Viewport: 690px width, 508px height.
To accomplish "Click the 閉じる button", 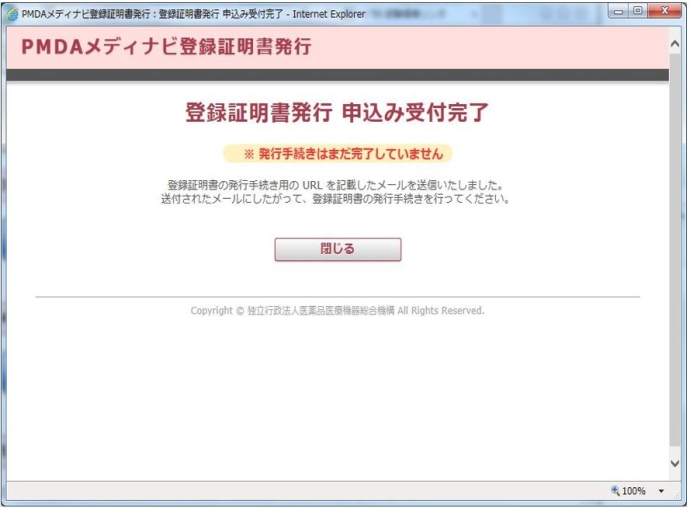I will point(338,249).
